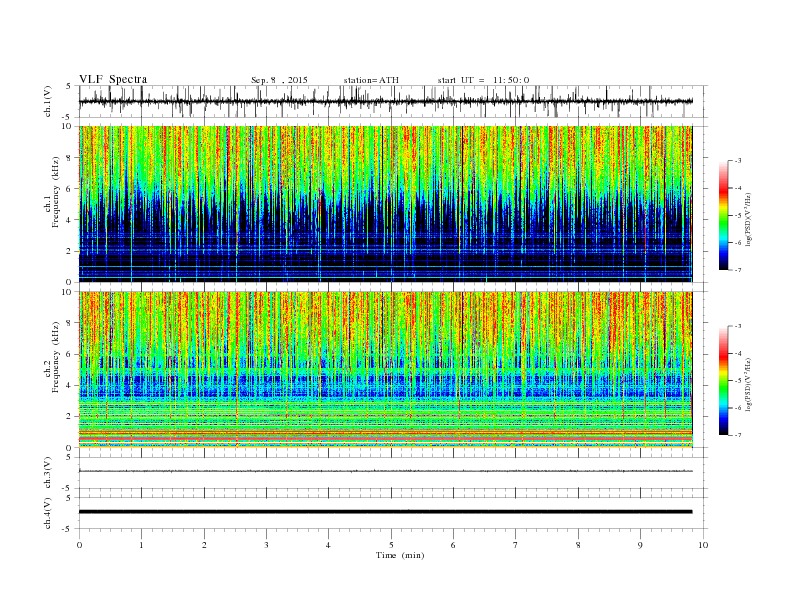This screenshot has width=792, height=612.
Task: Click the color scale bar beside ch.1 spectrogram
Action: coord(724,215)
